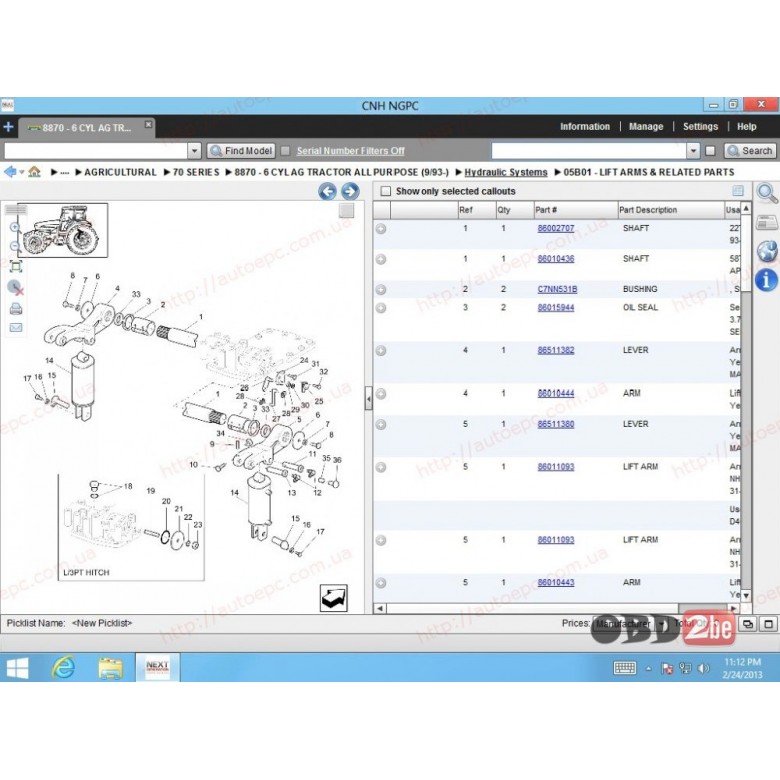Sort by the Part Description column header
The height and width of the screenshot is (780, 780).
(x=671, y=210)
